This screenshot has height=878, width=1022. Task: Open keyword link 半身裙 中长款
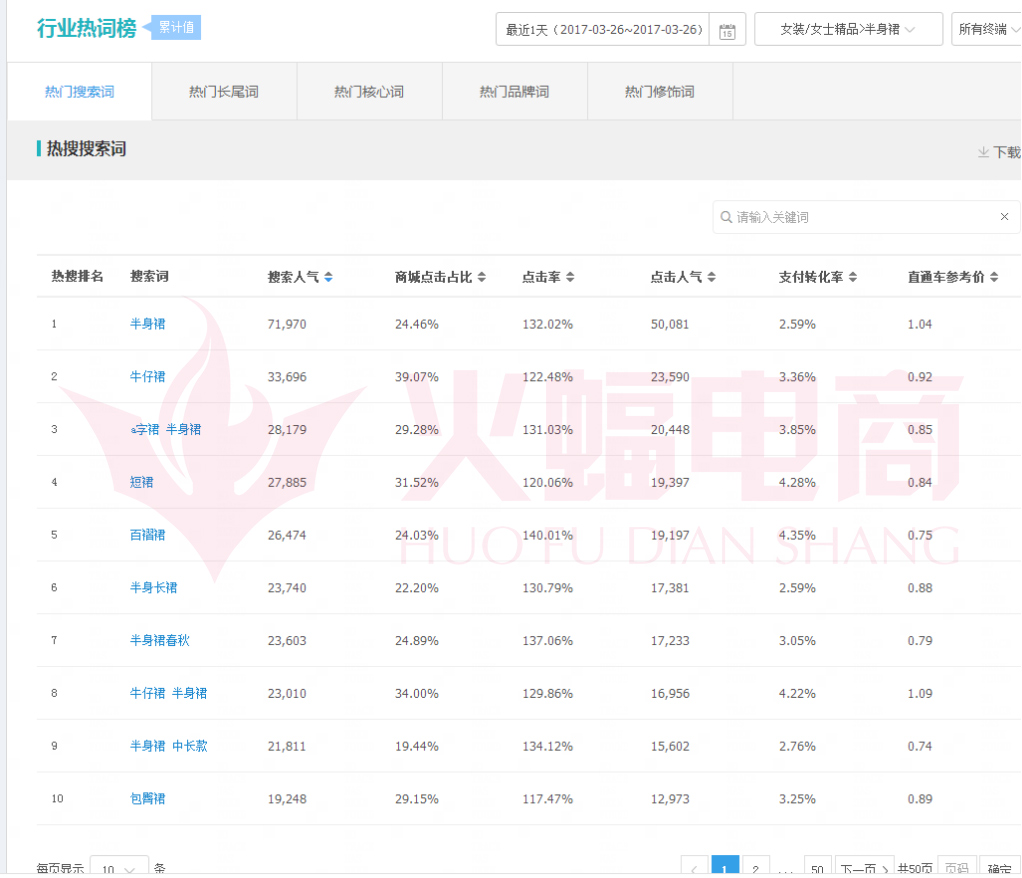(168, 746)
